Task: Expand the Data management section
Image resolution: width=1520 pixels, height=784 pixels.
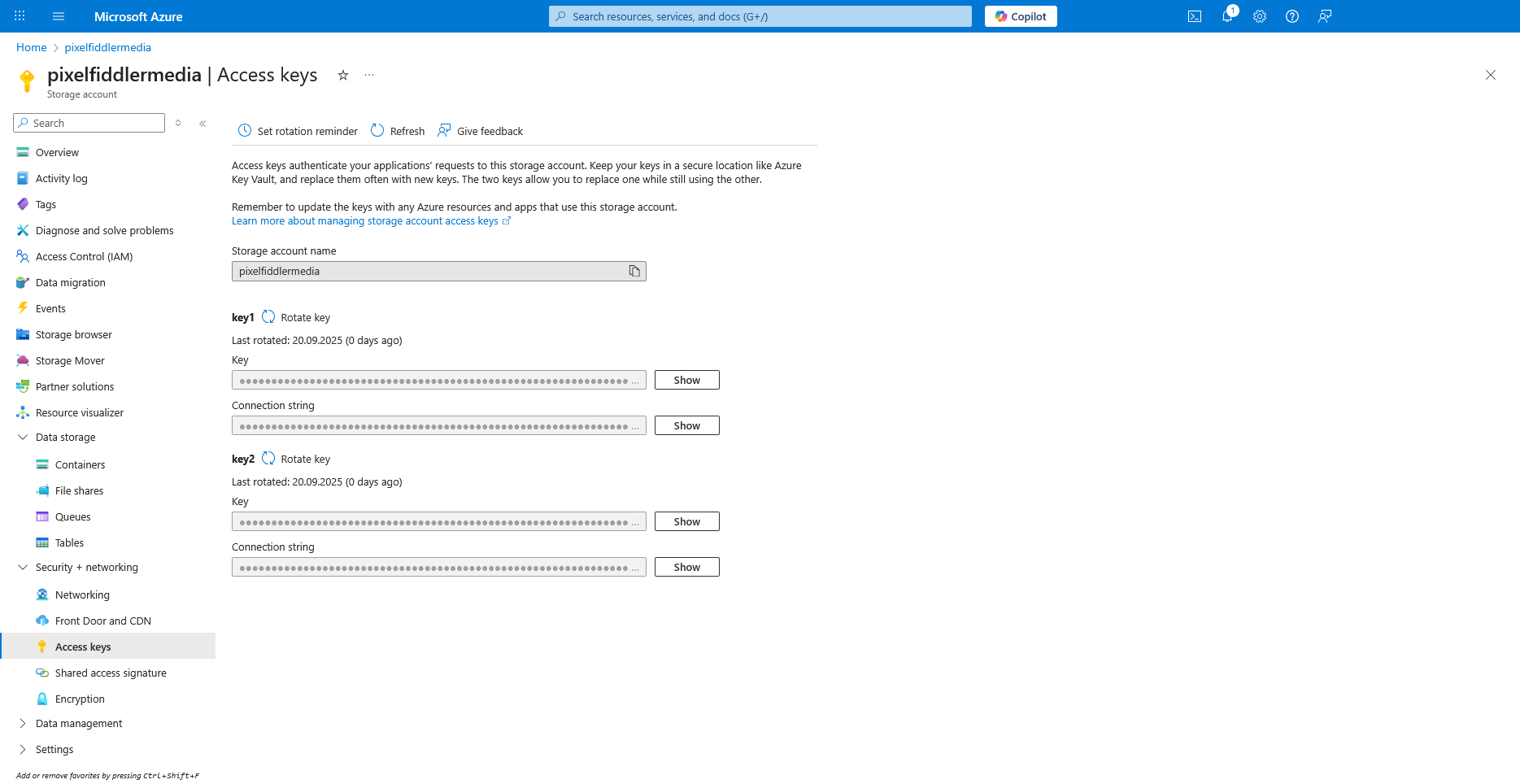Action: [x=23, y=724]
